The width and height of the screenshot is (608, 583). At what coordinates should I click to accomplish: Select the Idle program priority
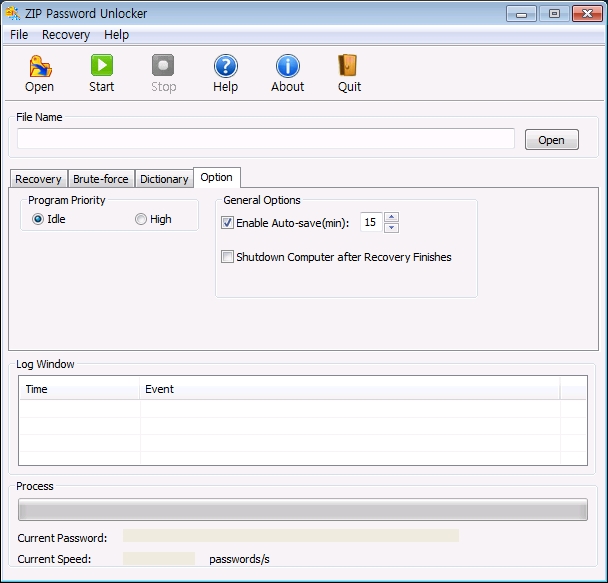point(39,219)
